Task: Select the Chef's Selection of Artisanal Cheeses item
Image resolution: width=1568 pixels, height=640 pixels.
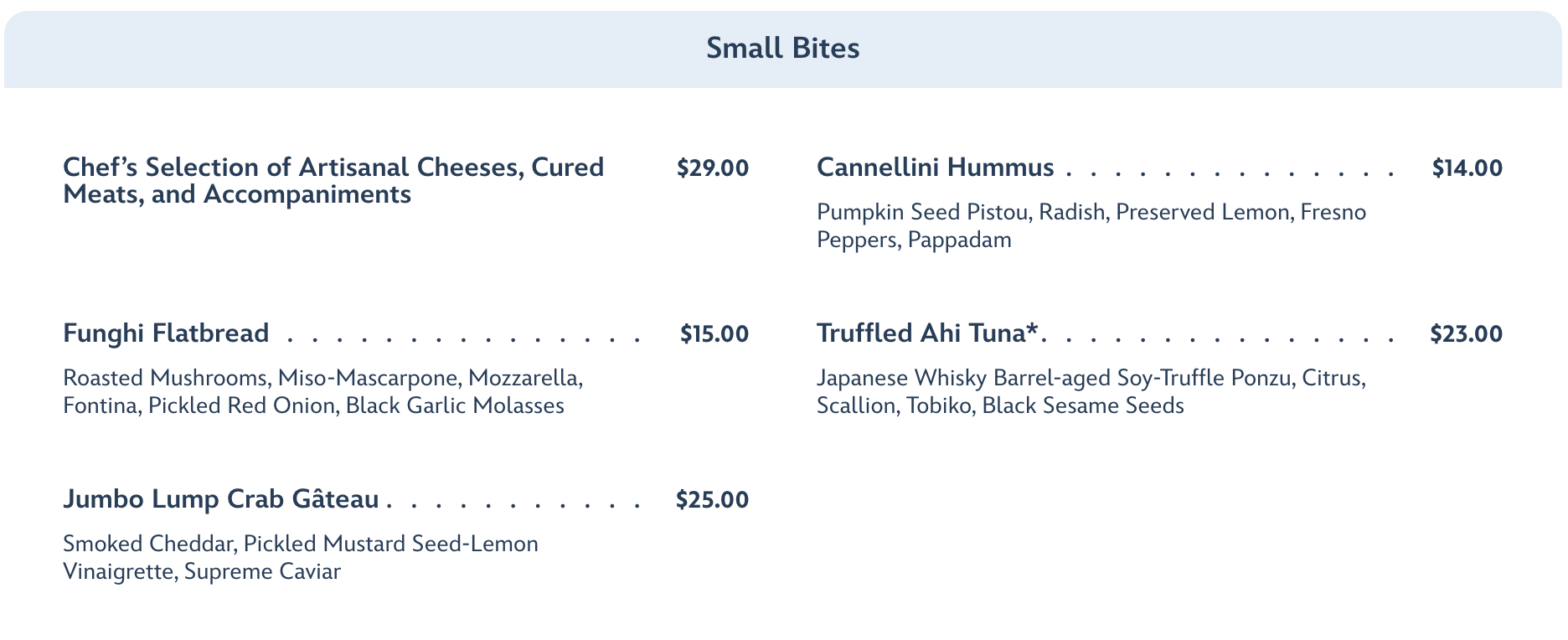Action: pyautogui.click(x=333, y=180)
